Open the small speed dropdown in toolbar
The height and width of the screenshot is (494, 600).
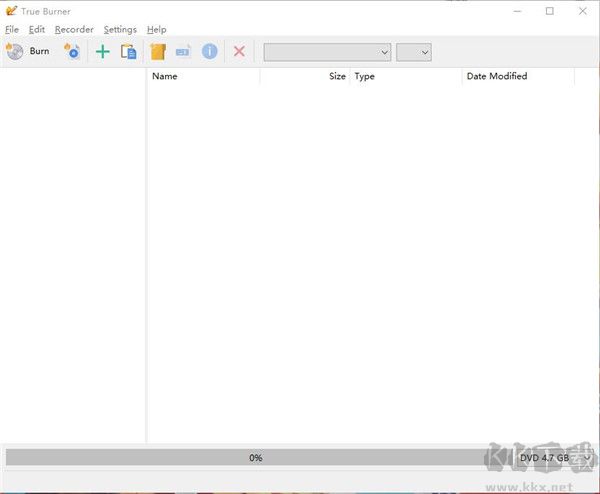tap(413, 52)
